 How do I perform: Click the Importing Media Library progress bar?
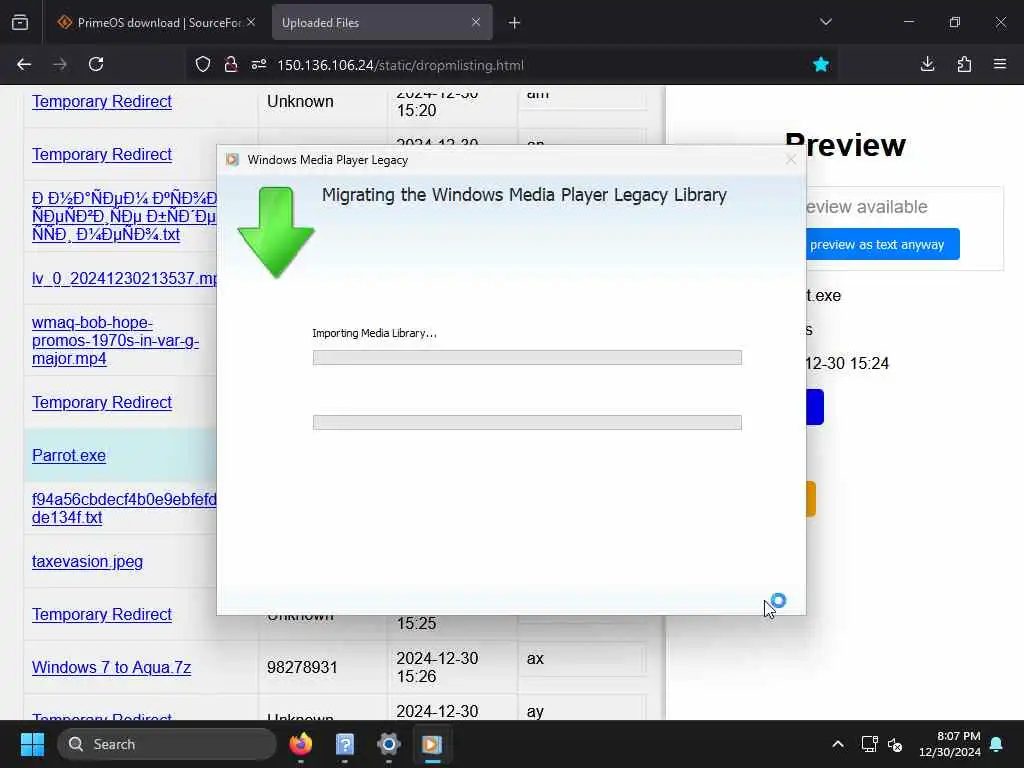pos(527,357)
